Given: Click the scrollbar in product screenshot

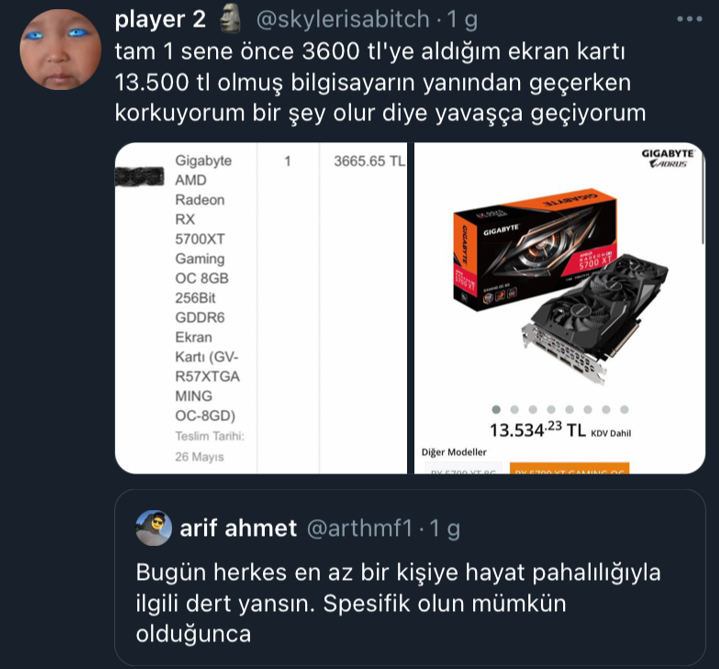Looking at the screenshot, I should click(x=702, y=197).
